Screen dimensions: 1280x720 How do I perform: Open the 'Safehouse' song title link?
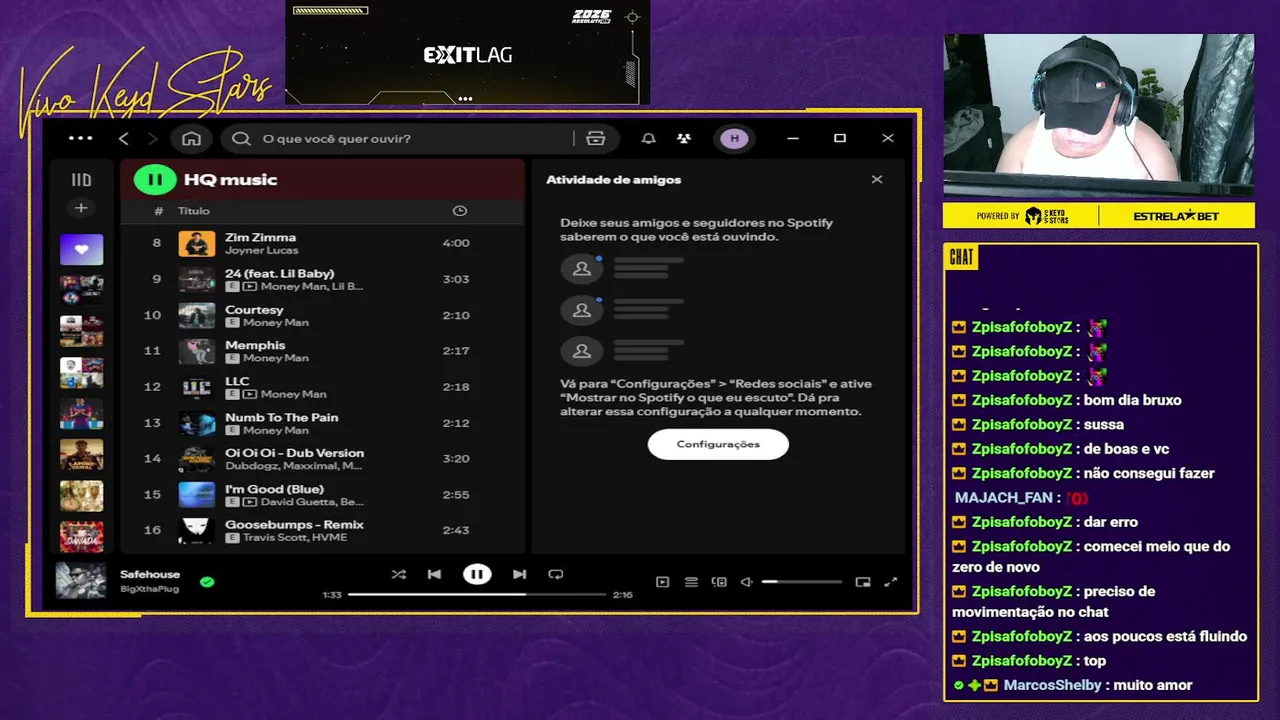point(150,575)
